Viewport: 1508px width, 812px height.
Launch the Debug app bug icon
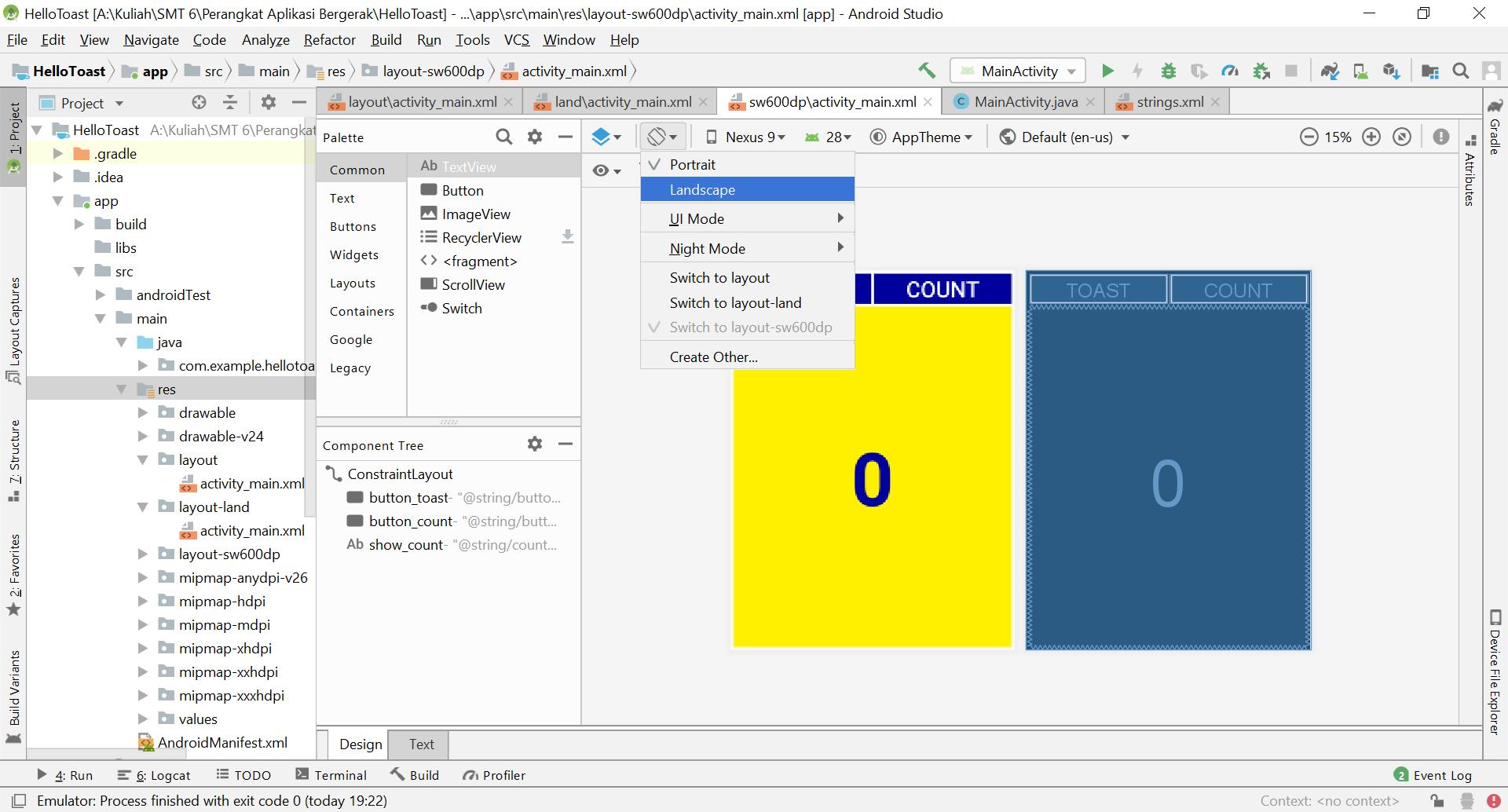pyautogui.click(x=1169, y=70)
